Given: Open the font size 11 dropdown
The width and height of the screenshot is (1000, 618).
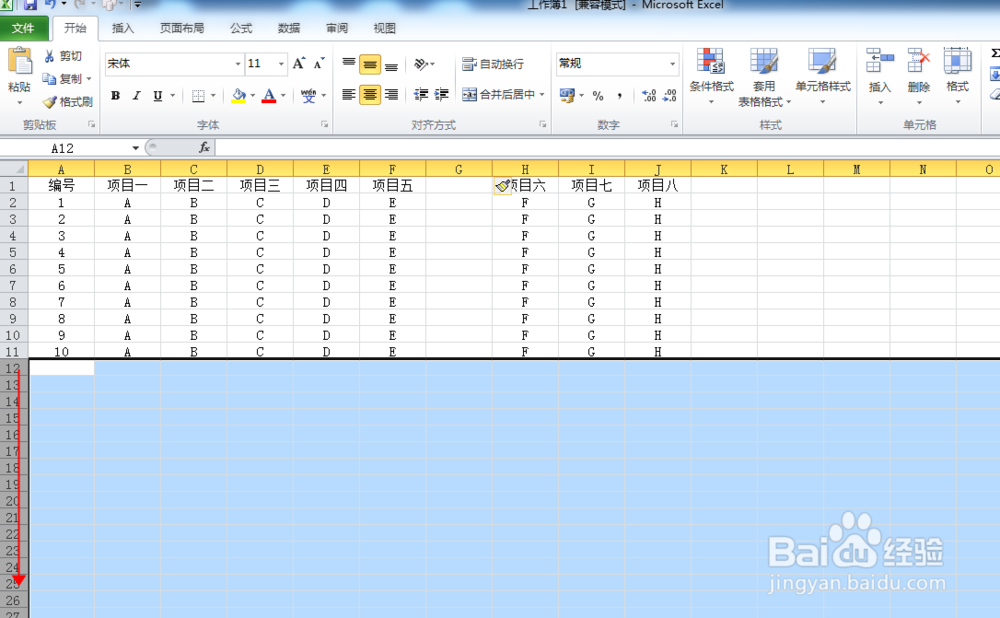Looking at the screenshot, I should (281, 64).
